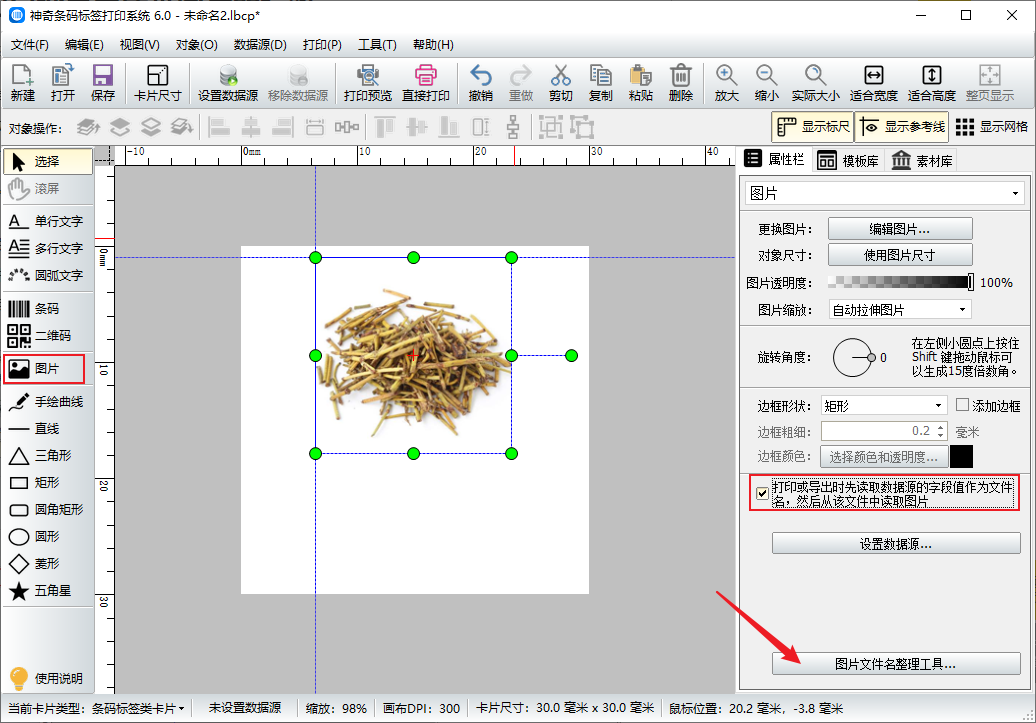
Task: Expand the 边框形状 shape dropdown
Action: tap(883, 405)
